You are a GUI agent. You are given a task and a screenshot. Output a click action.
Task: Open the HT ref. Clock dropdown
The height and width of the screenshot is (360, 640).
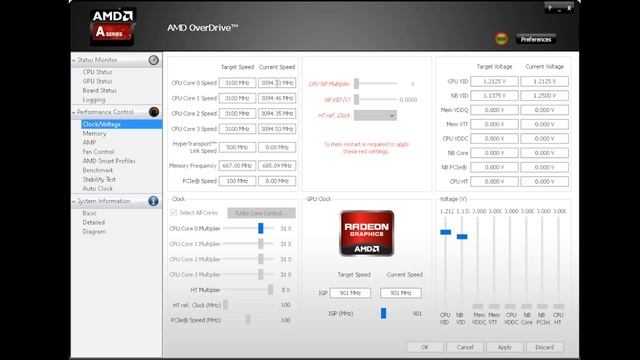pyautogui.click(x=375, y=116)
